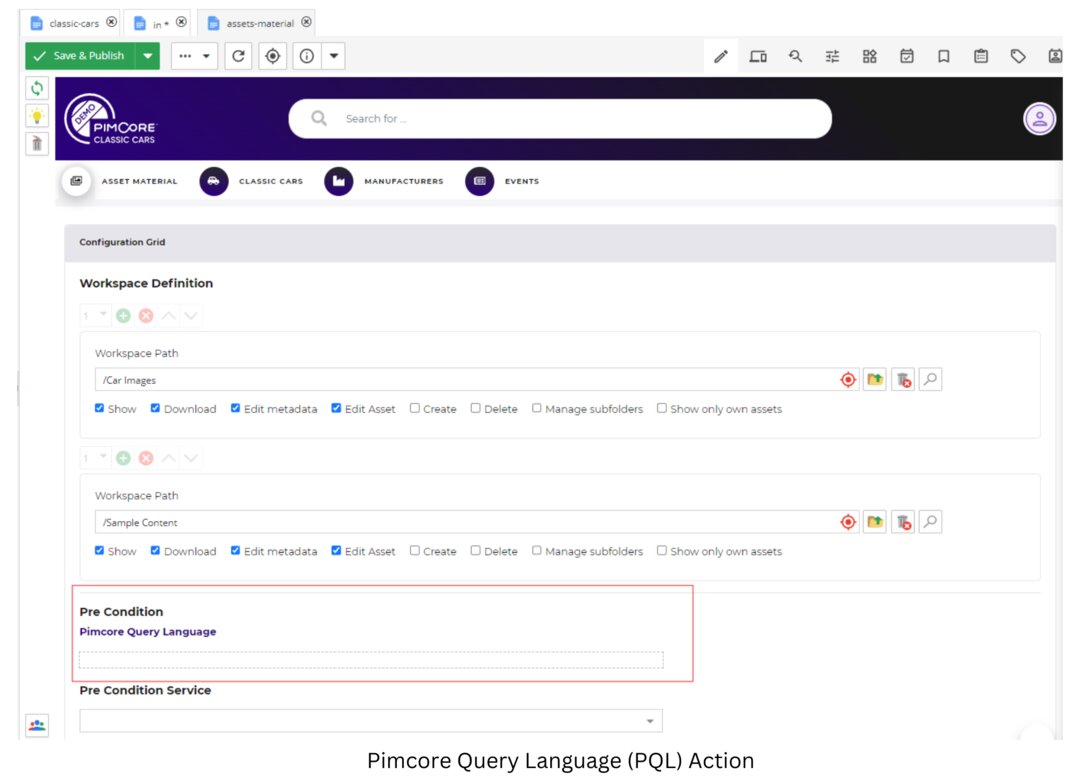The height and width of the screenshot is (780, 1080).
Task: Click the Pimcore Classic Cars logo
Action: [x=111, y=119]
